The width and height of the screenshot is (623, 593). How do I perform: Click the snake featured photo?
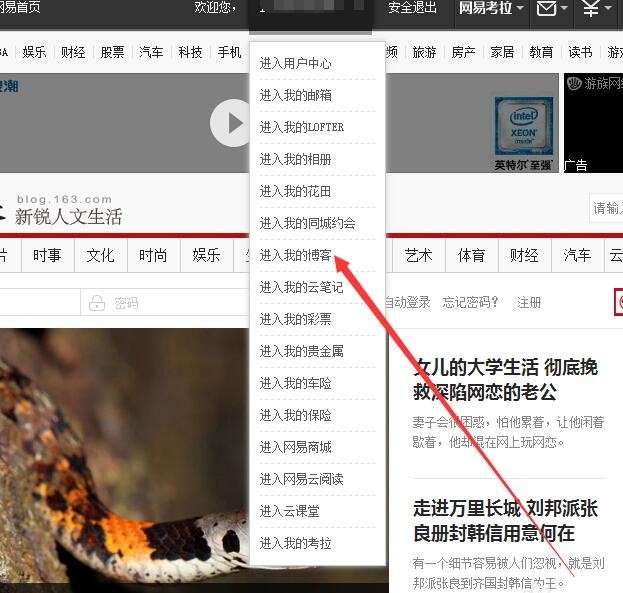(x=124, y=460)
